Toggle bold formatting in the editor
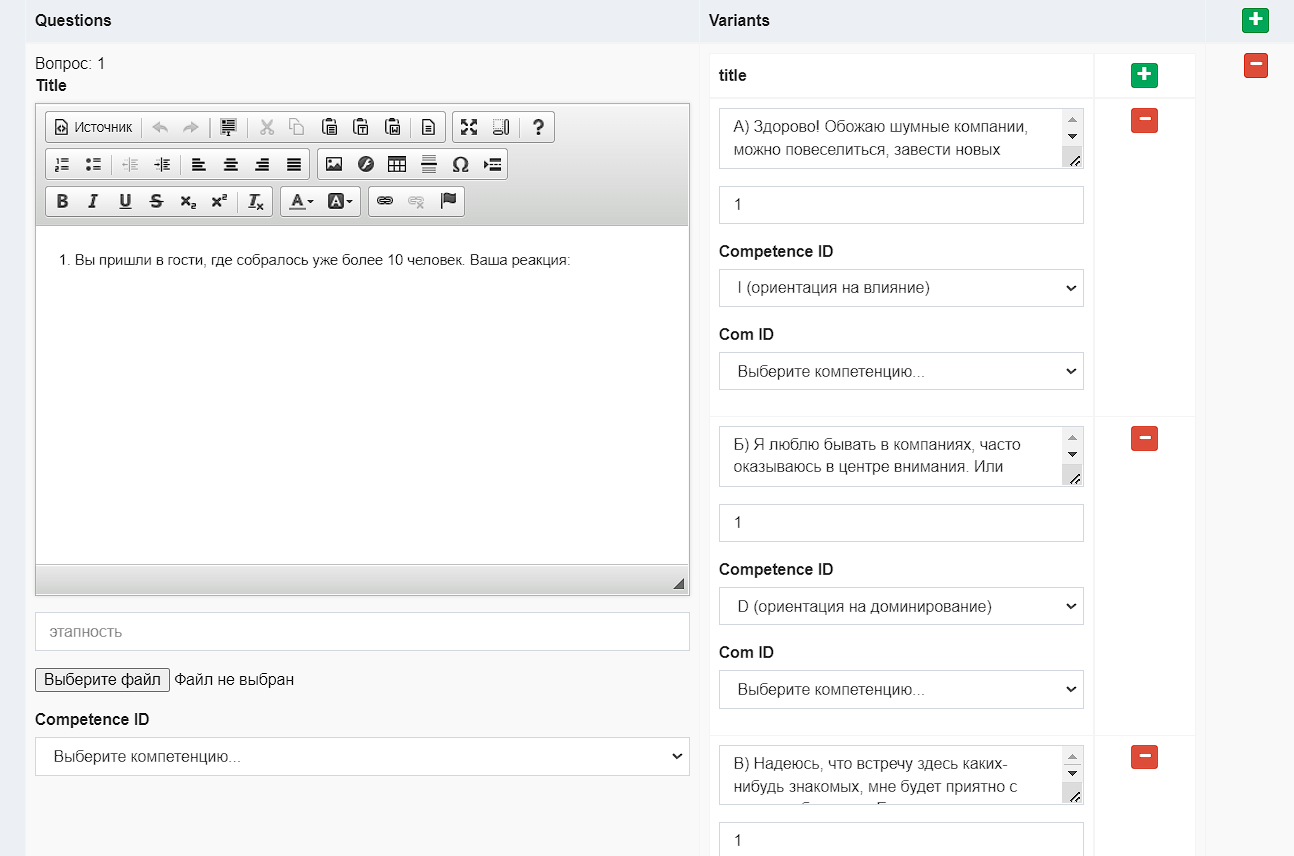This screenshot has width=1294, height=856. [62, 201]
